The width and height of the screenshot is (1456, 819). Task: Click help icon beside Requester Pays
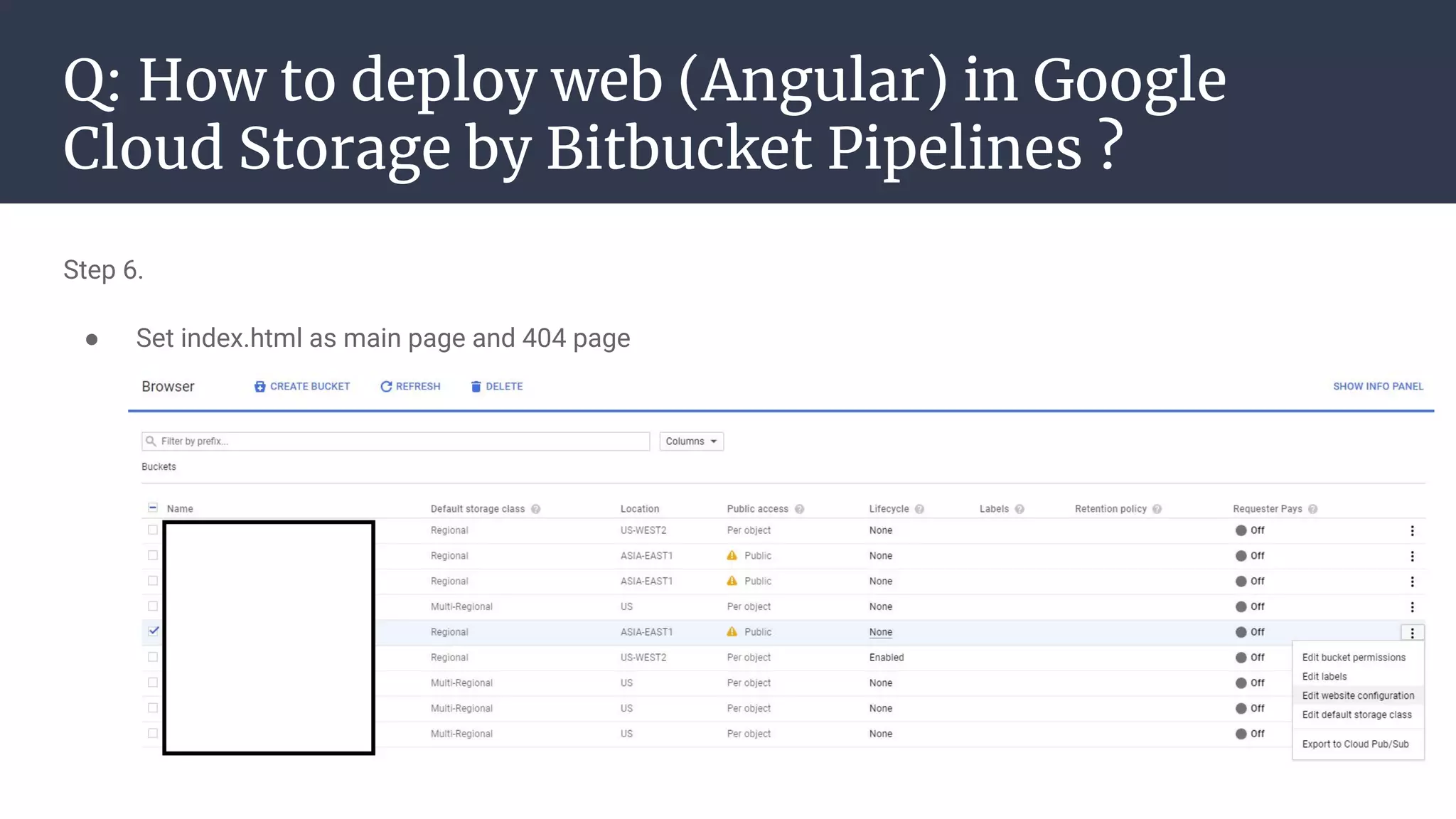point(1312,509)
